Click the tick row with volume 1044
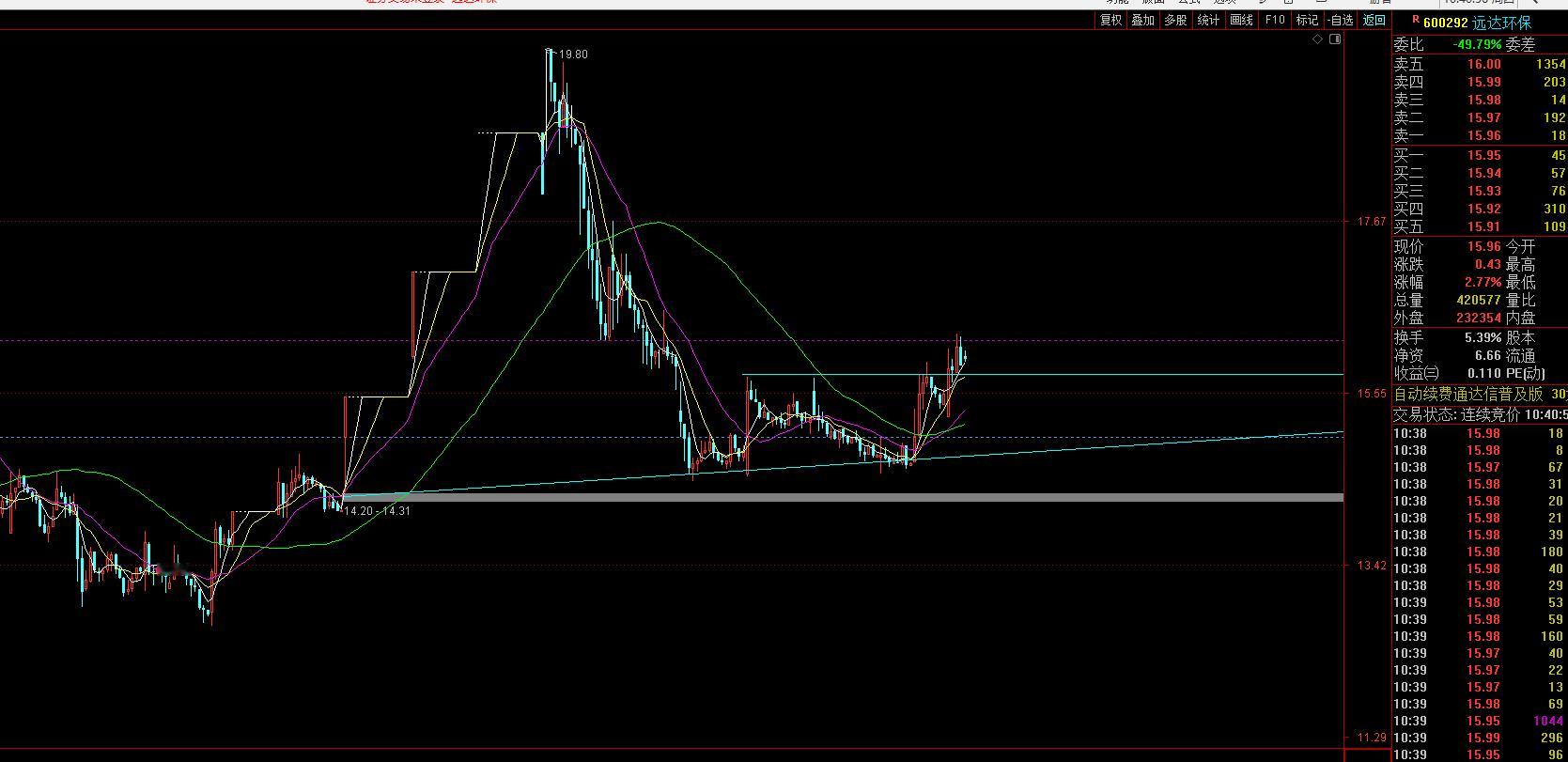1568x762 pixels. click(x=1480, y=721)
